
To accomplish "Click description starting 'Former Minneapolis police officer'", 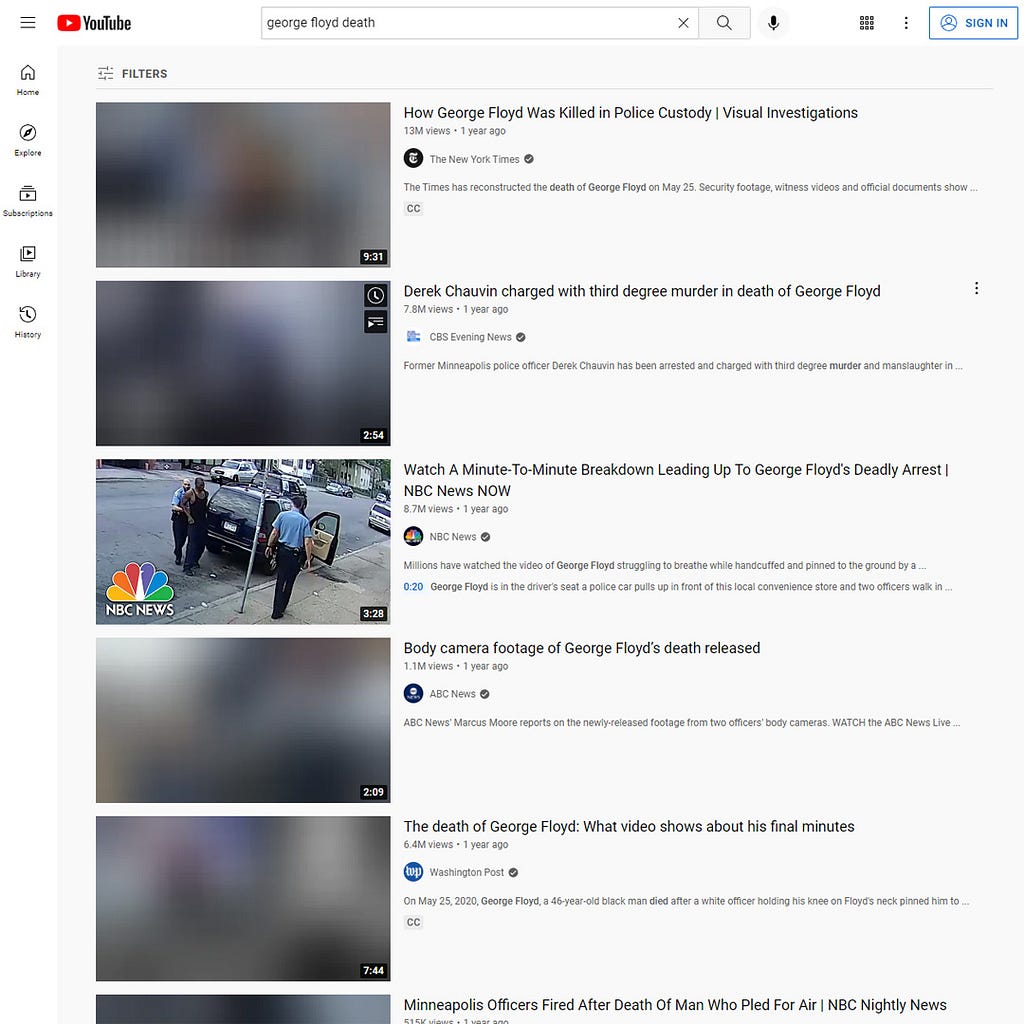I will pyautogui.click(x=682, y=366).
